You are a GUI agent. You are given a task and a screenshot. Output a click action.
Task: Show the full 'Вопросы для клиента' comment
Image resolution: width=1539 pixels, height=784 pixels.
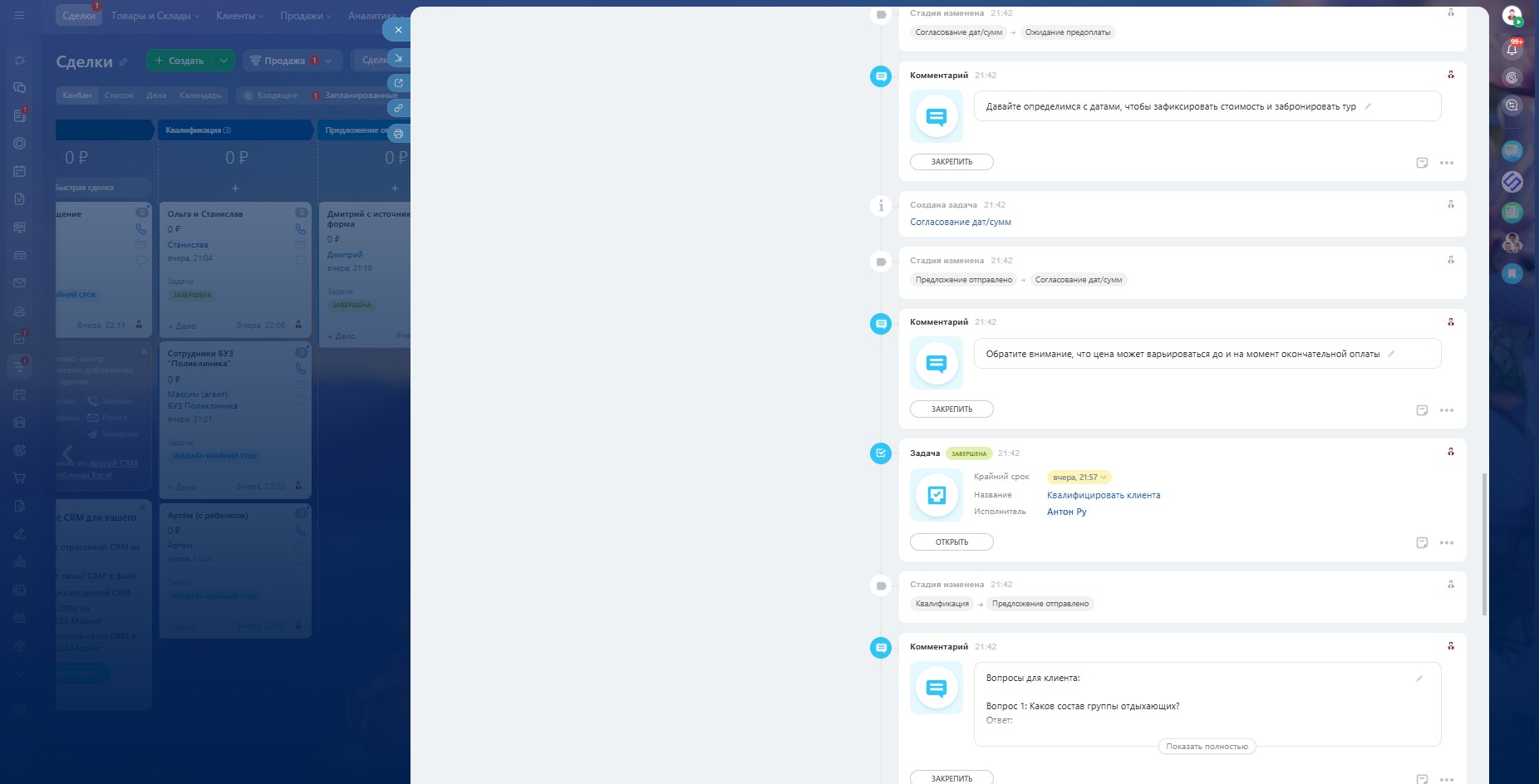[1207, 747]
